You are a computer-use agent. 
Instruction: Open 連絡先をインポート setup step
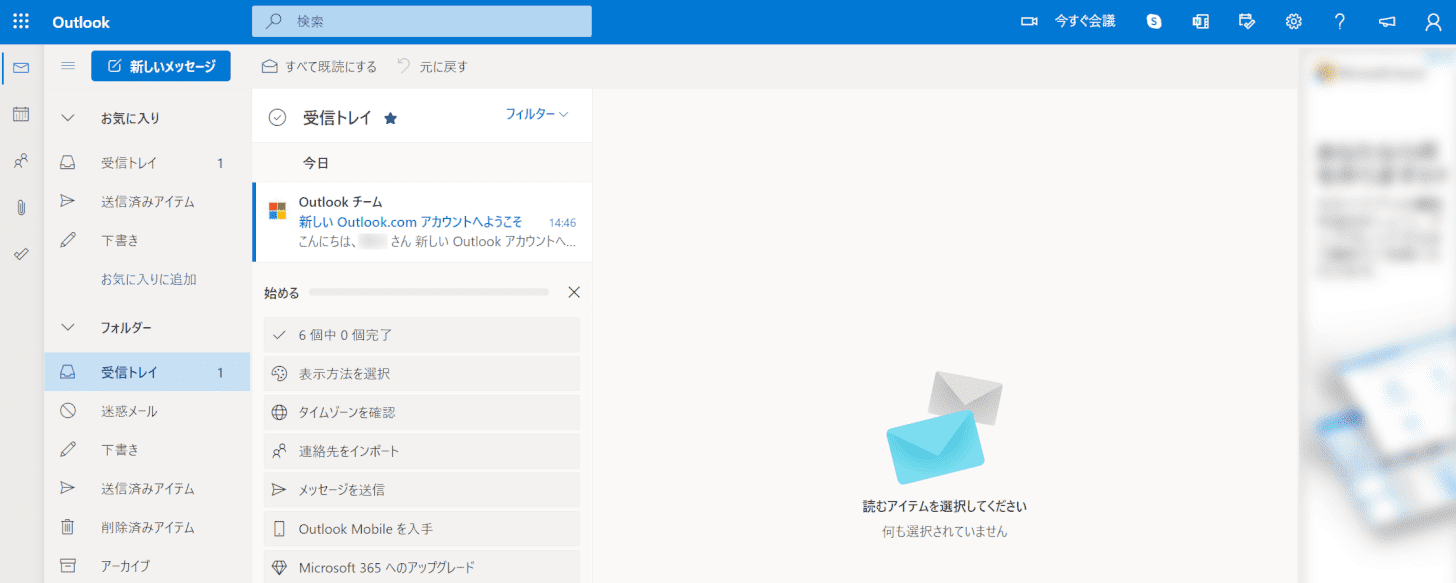click(422, 451)
